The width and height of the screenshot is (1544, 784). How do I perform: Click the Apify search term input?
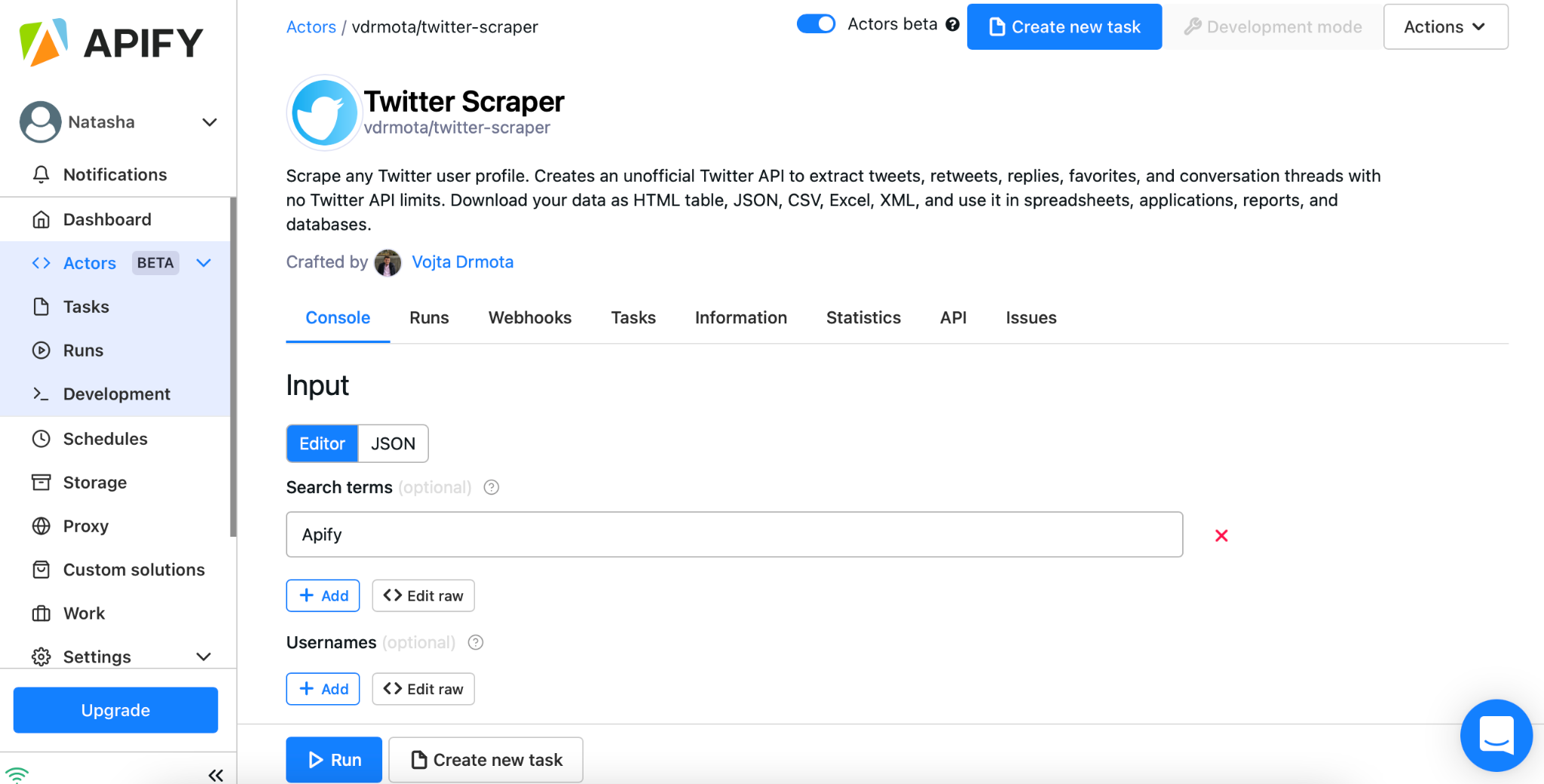734,535
